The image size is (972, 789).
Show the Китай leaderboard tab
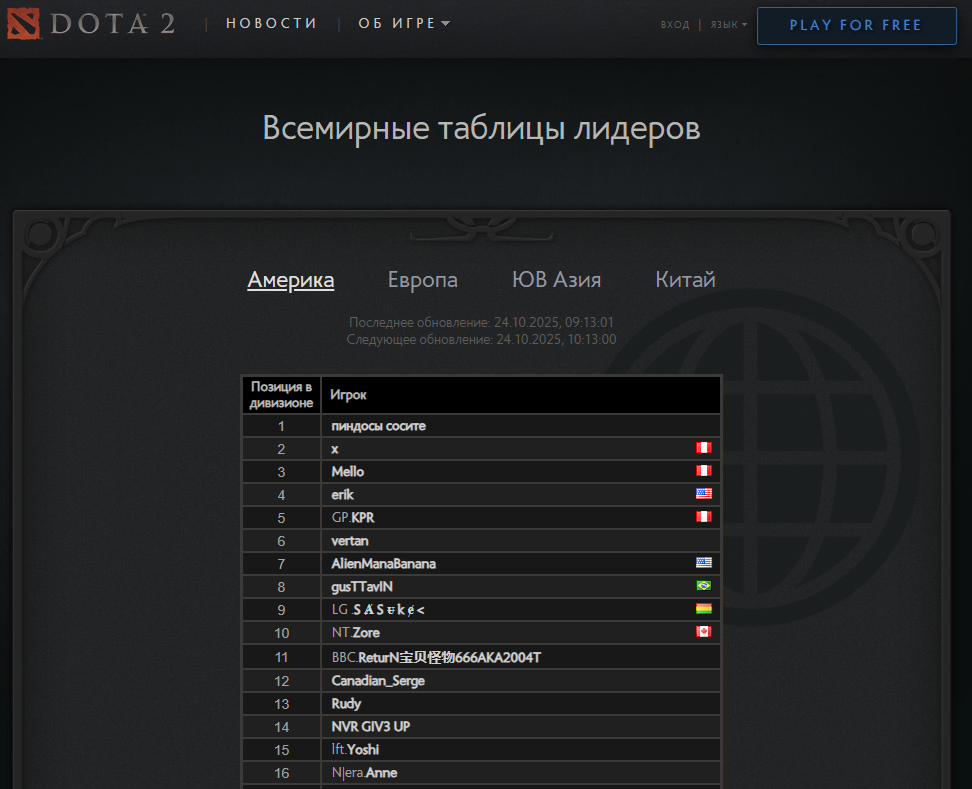click(685, 280)
